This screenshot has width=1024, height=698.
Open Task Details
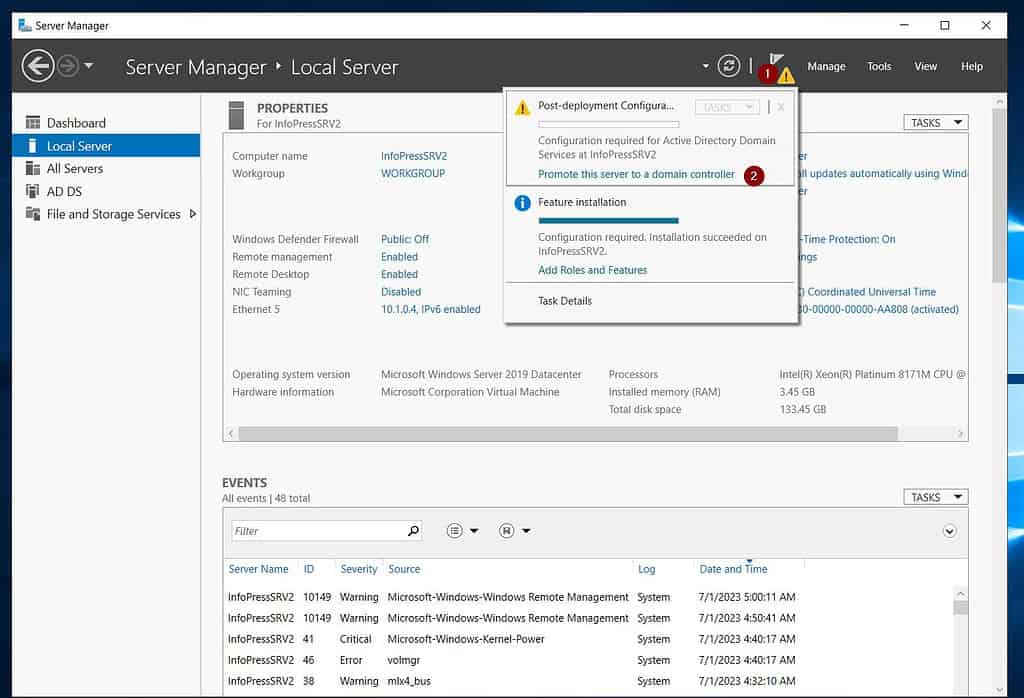point(564,301)
